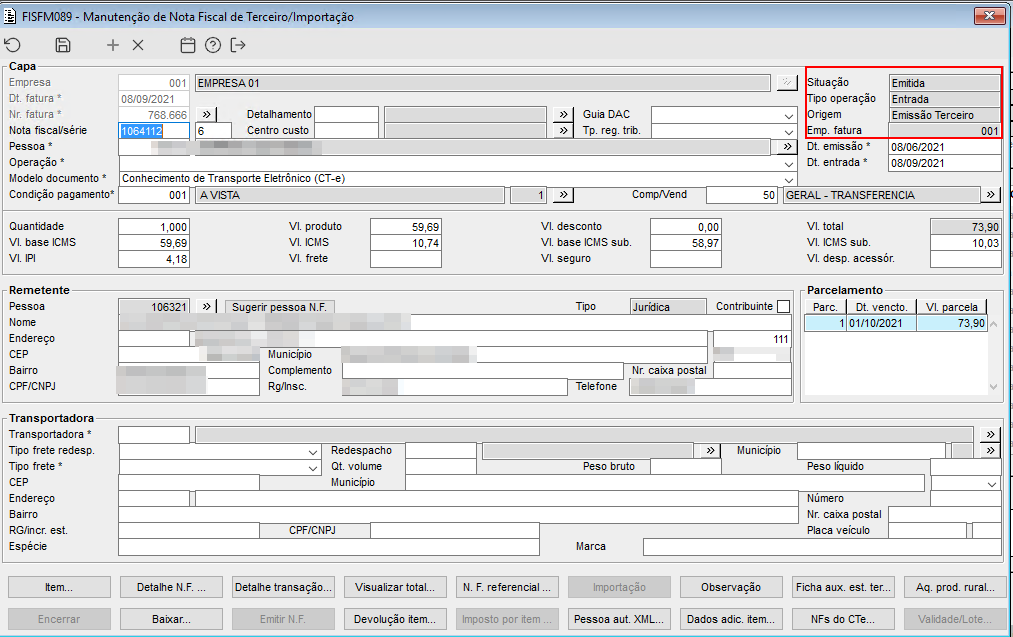This screenshot has height=637, width=1013.
Task: Click lookup arrows next to Remetente Pessoa code
Action: [x=207, y=307]
